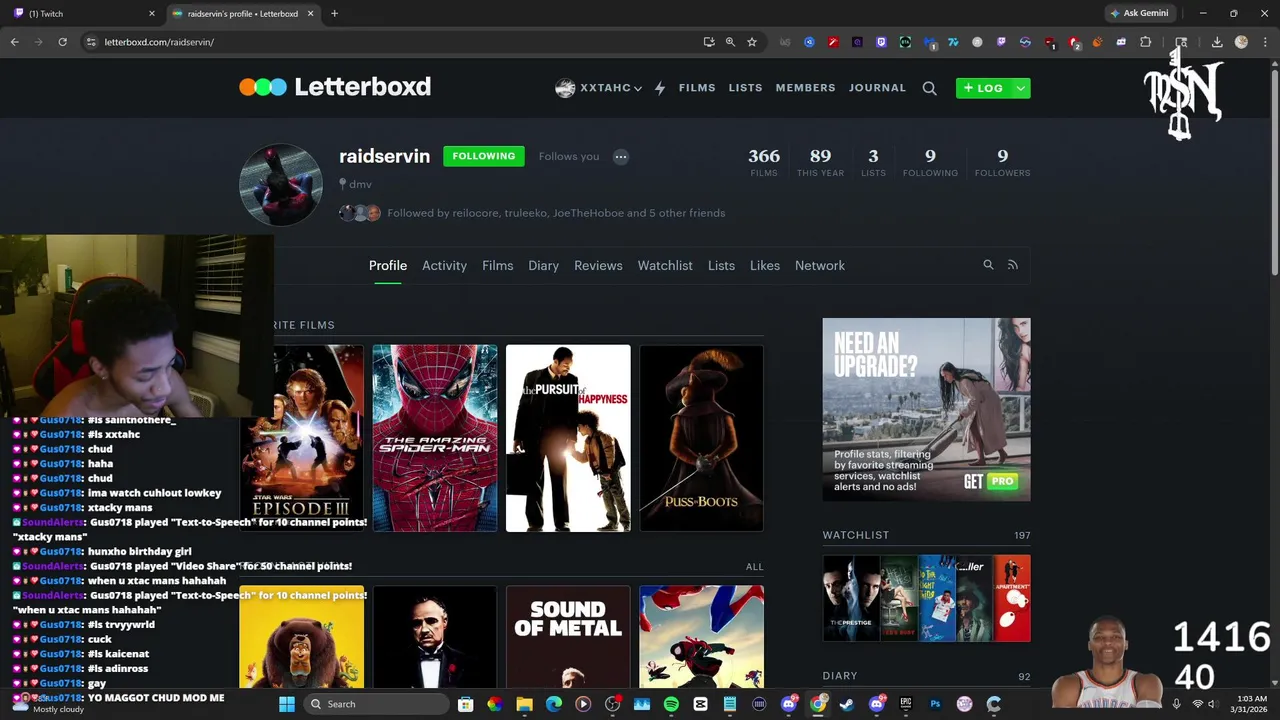Open CapCut from the taskbar
The height and width of the screenshot is (720, 1280).
point(700,704)
